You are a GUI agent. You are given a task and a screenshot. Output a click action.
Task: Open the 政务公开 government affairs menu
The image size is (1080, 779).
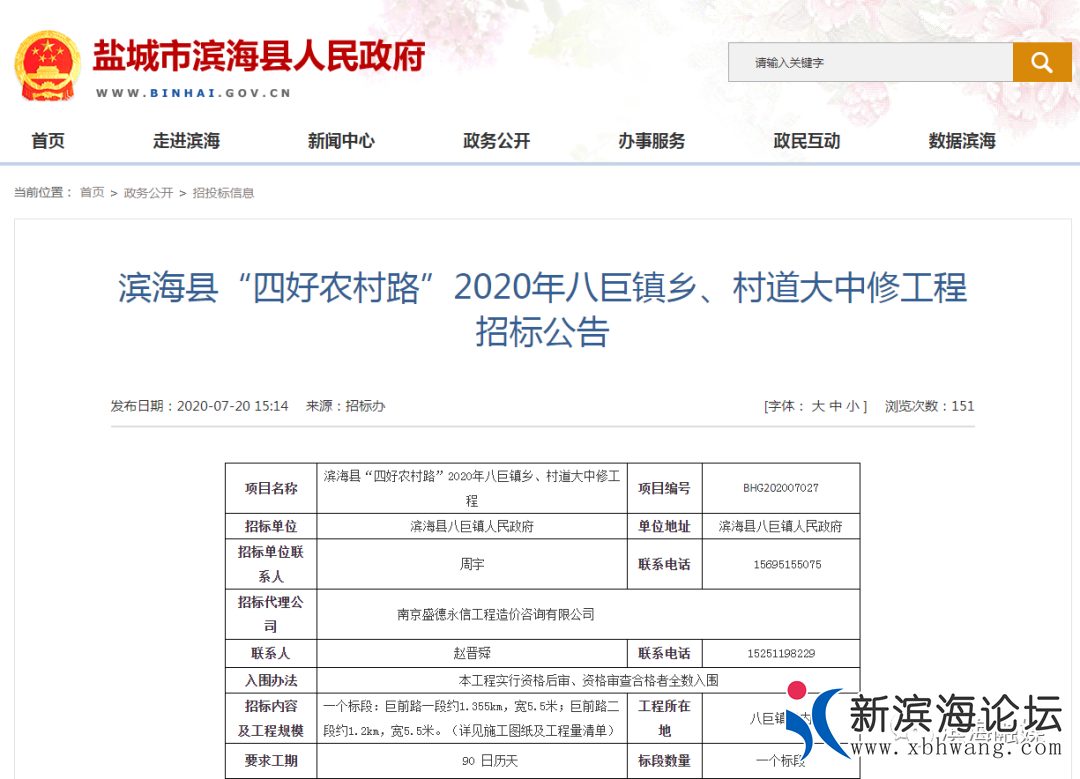click(x=496, y=141)
